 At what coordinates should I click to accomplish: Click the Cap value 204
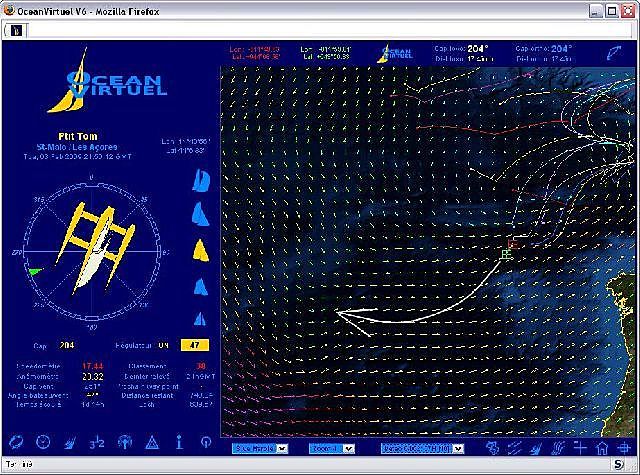click(x=67, y=345)
